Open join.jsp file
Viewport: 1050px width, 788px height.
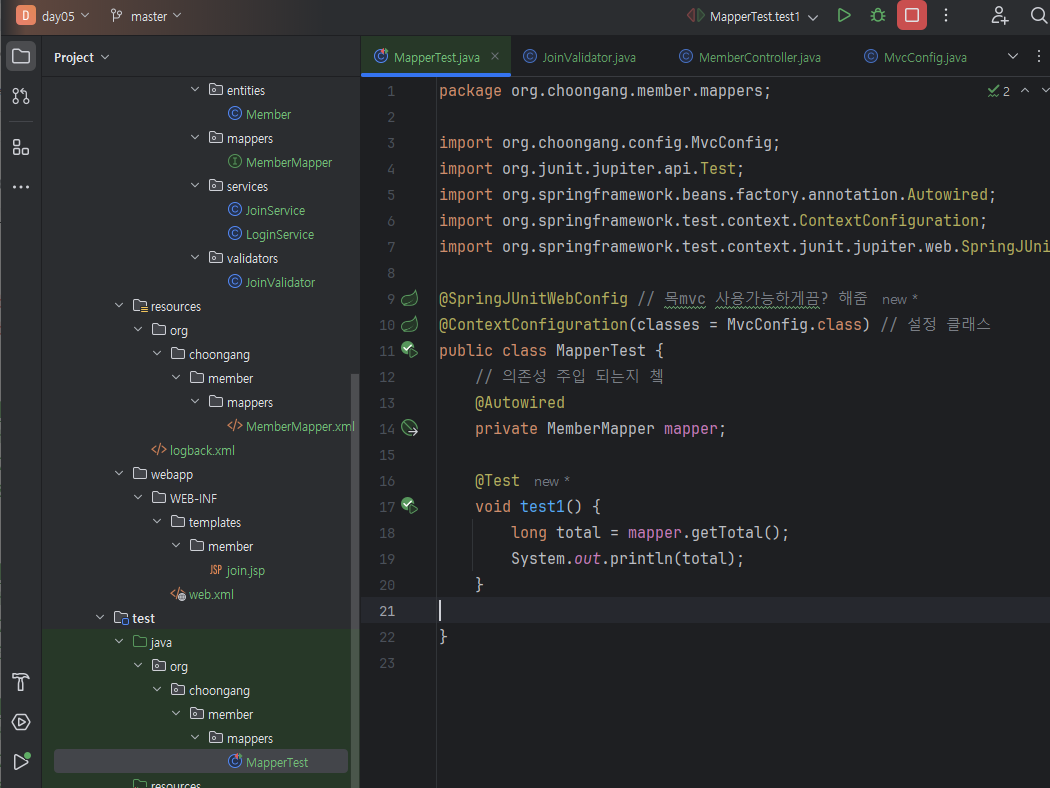[237, 570]
